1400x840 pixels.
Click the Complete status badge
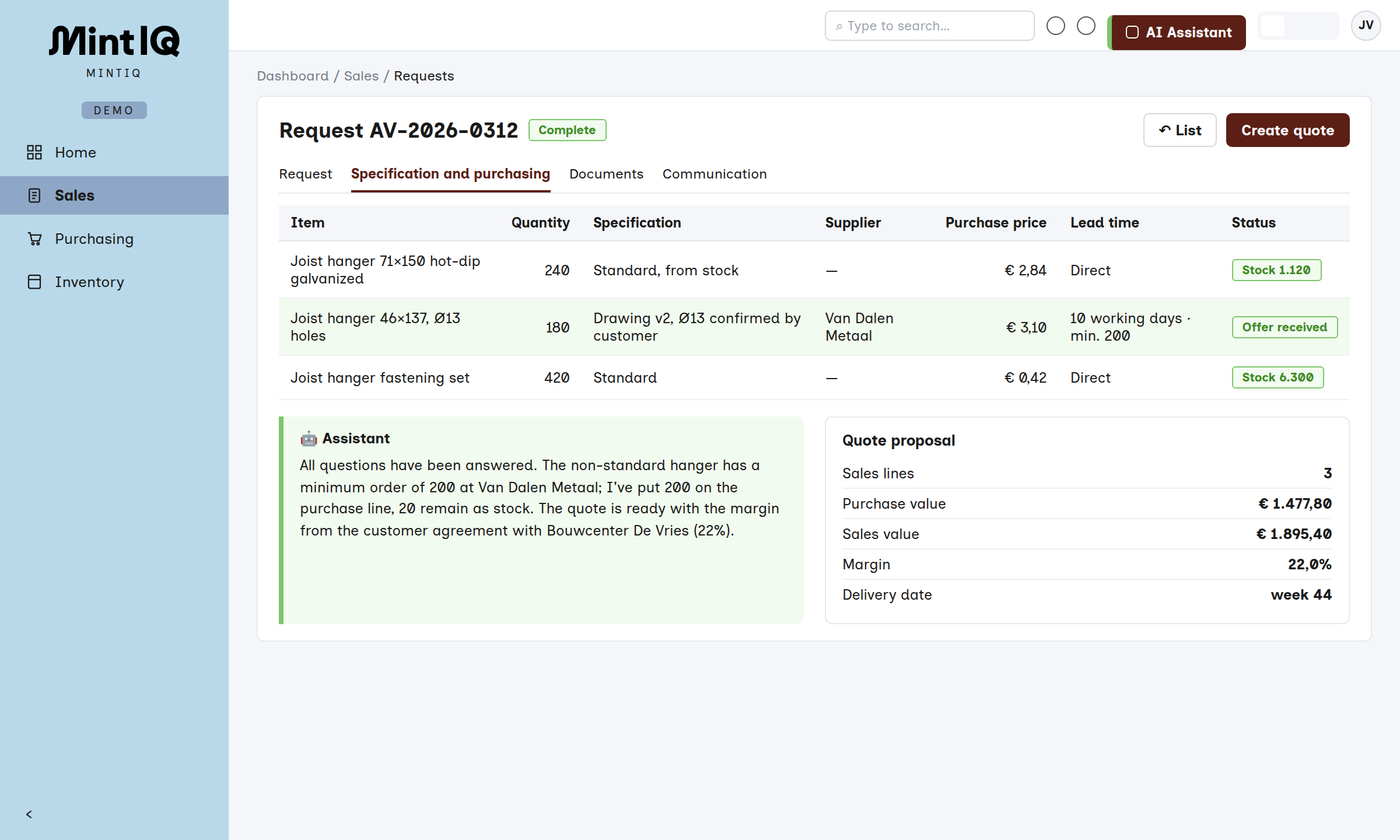[x=567, y=130]
